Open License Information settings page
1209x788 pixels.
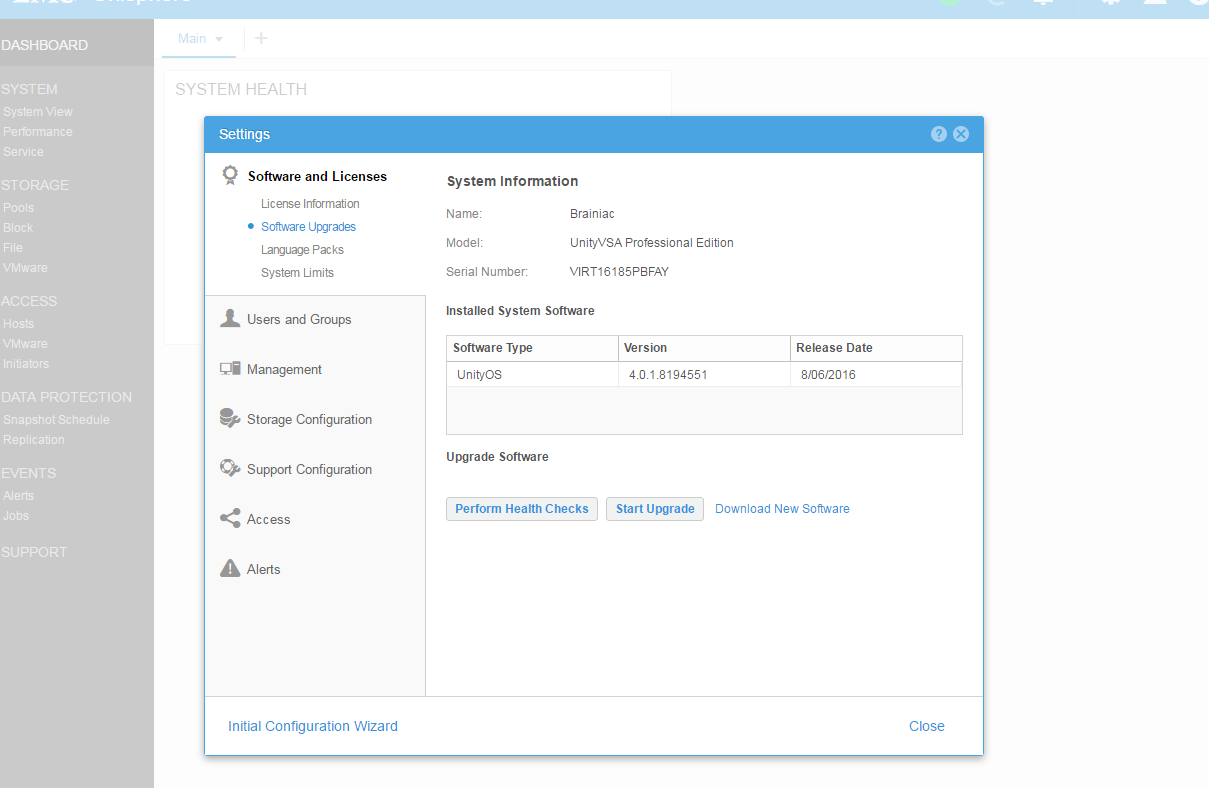310,204
